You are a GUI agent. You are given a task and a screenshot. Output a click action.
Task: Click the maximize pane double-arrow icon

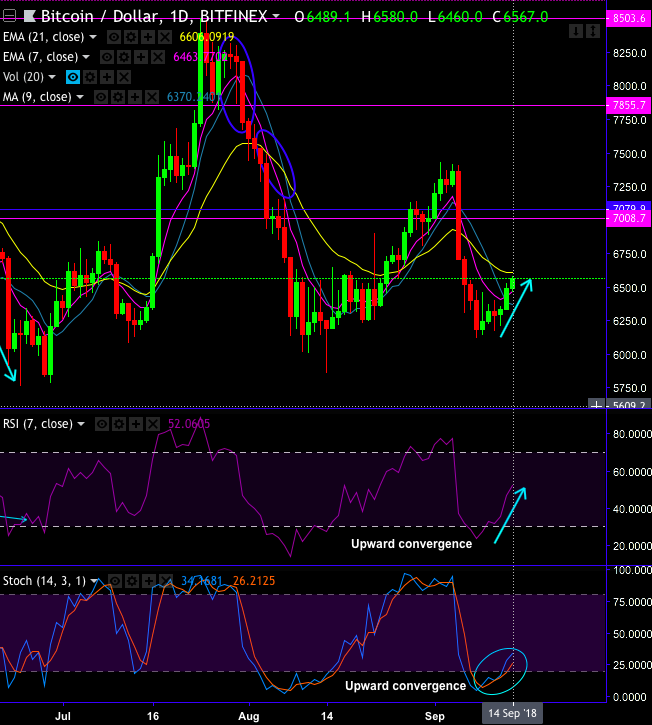coord(592,33)
